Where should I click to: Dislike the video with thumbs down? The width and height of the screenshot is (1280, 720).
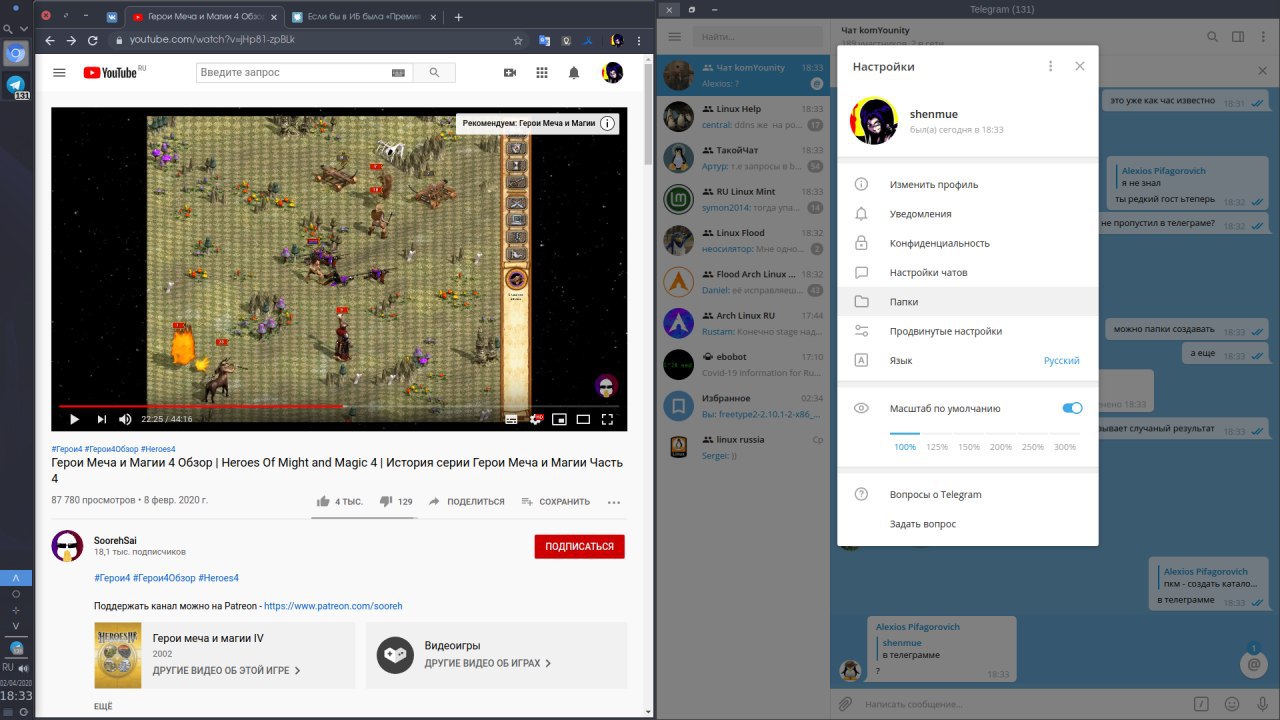tap(396, 501)
